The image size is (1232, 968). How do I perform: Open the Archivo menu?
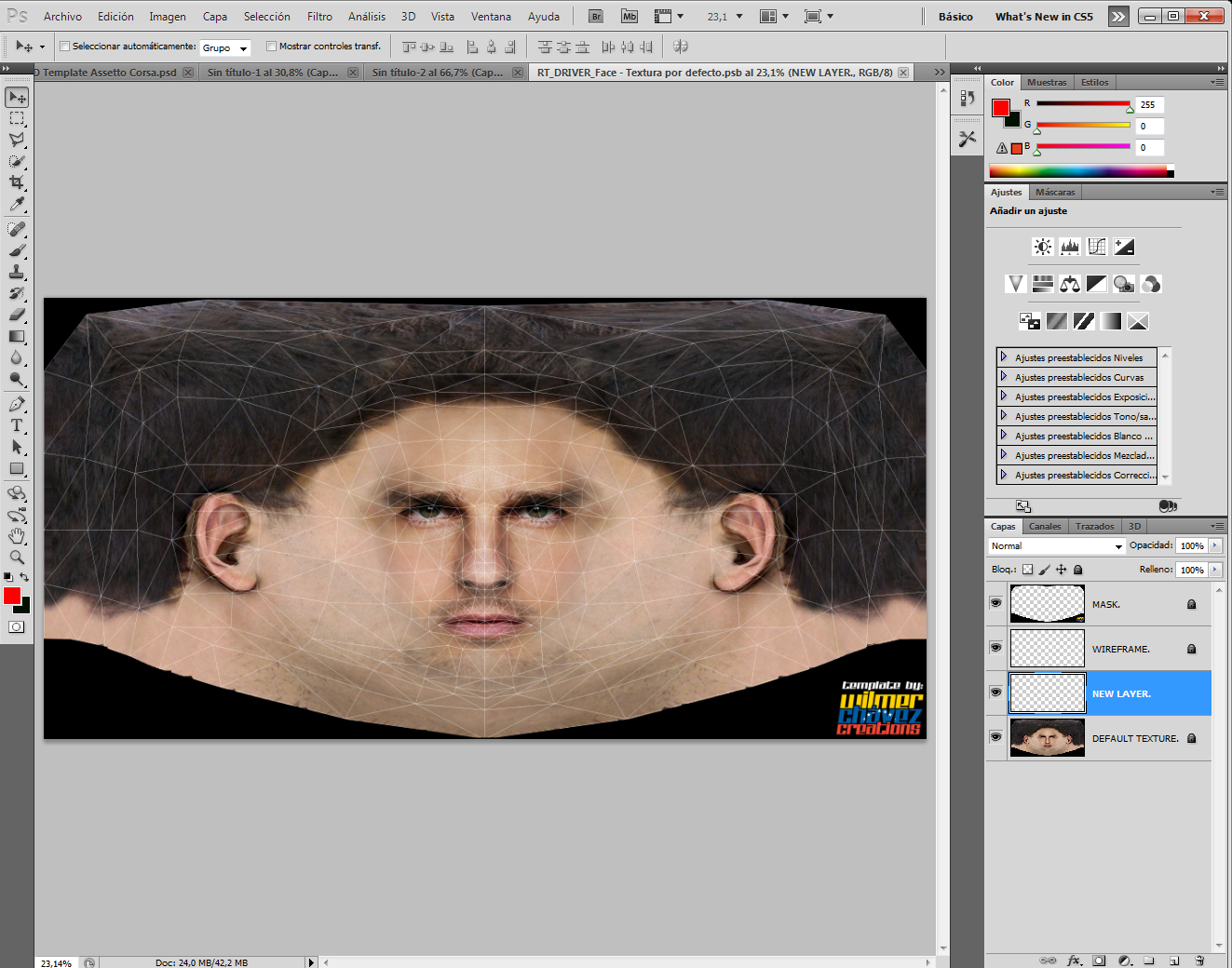[x=62, y=17]
